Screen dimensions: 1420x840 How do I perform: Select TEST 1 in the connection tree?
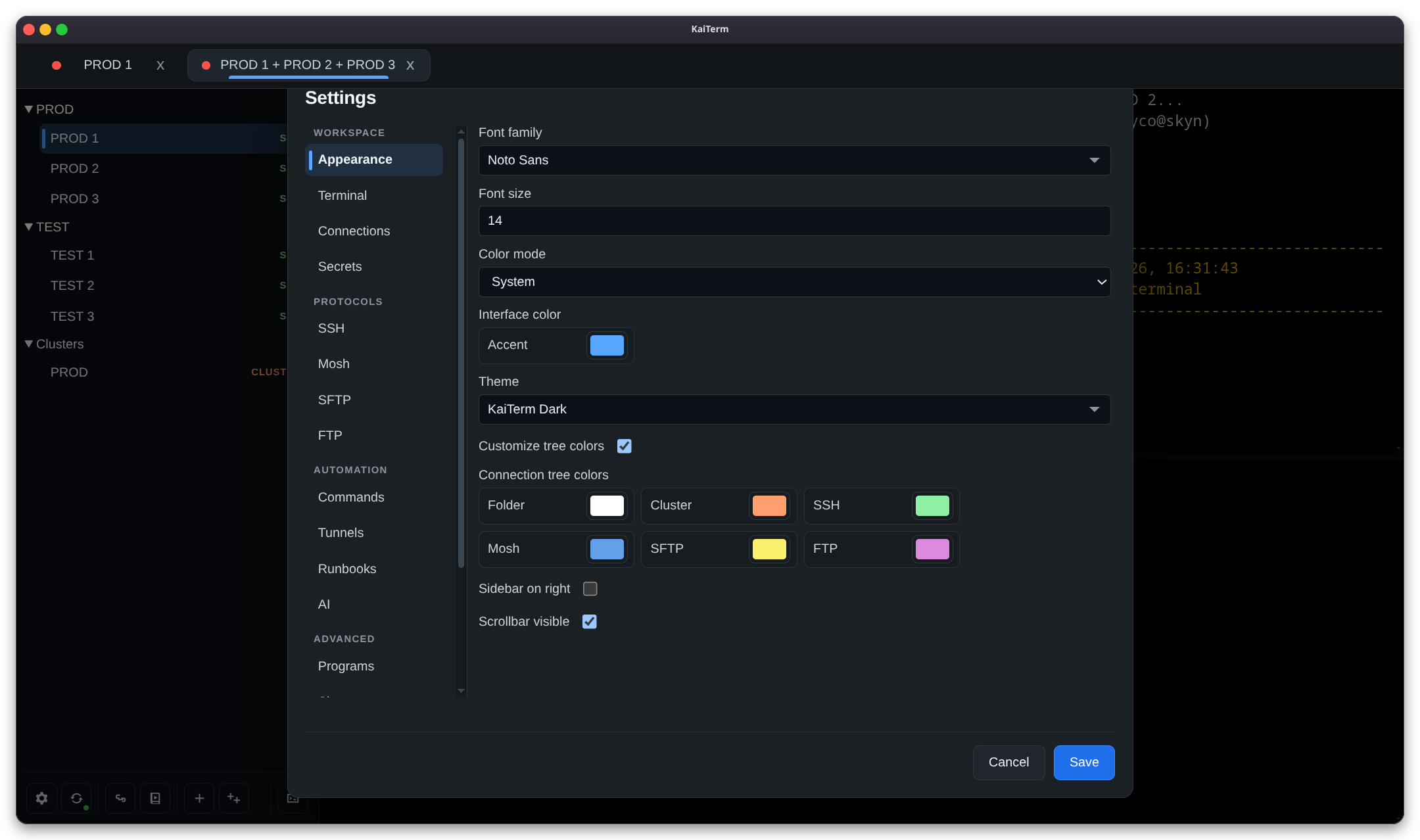pos(163,255)
